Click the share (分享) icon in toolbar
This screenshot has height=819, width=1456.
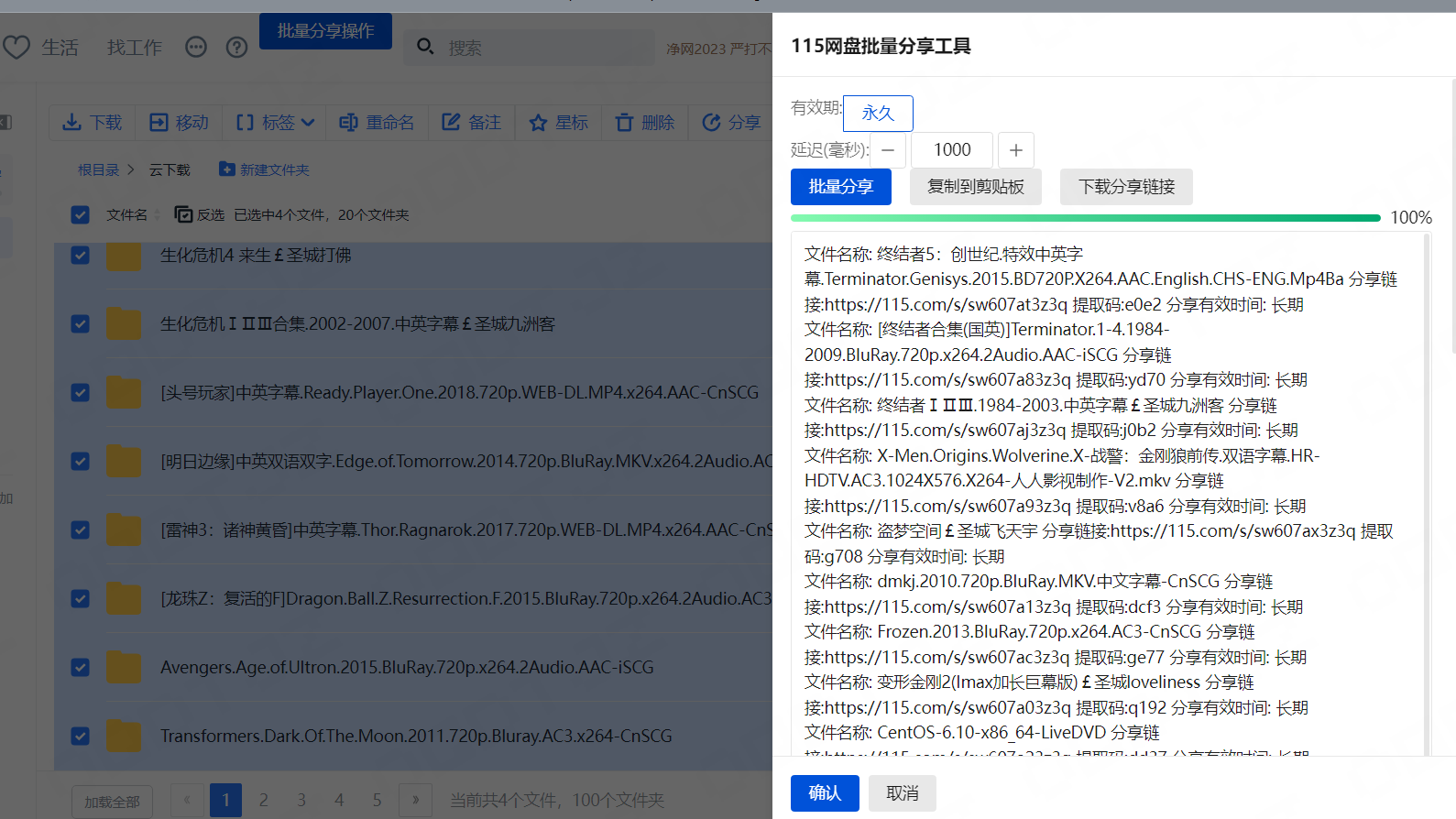pos(711,123)
